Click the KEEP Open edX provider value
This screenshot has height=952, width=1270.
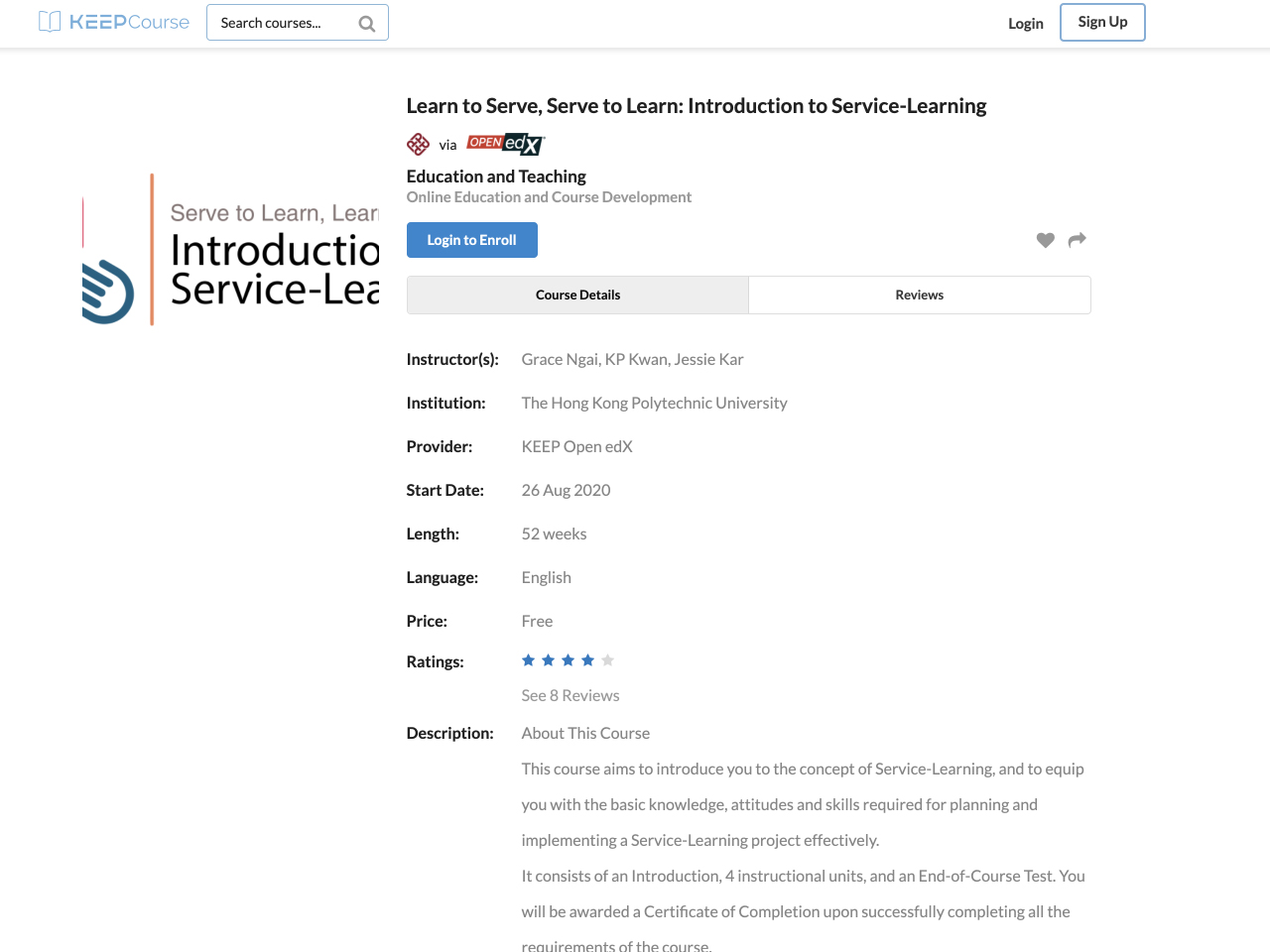pos(577,446)
